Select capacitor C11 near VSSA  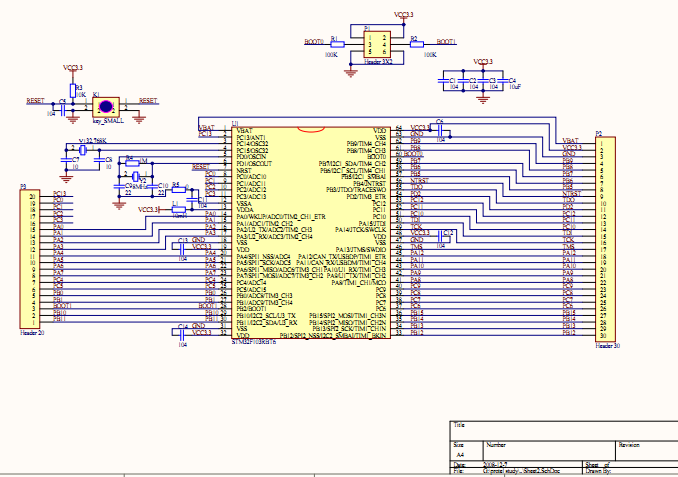point(192,200)
